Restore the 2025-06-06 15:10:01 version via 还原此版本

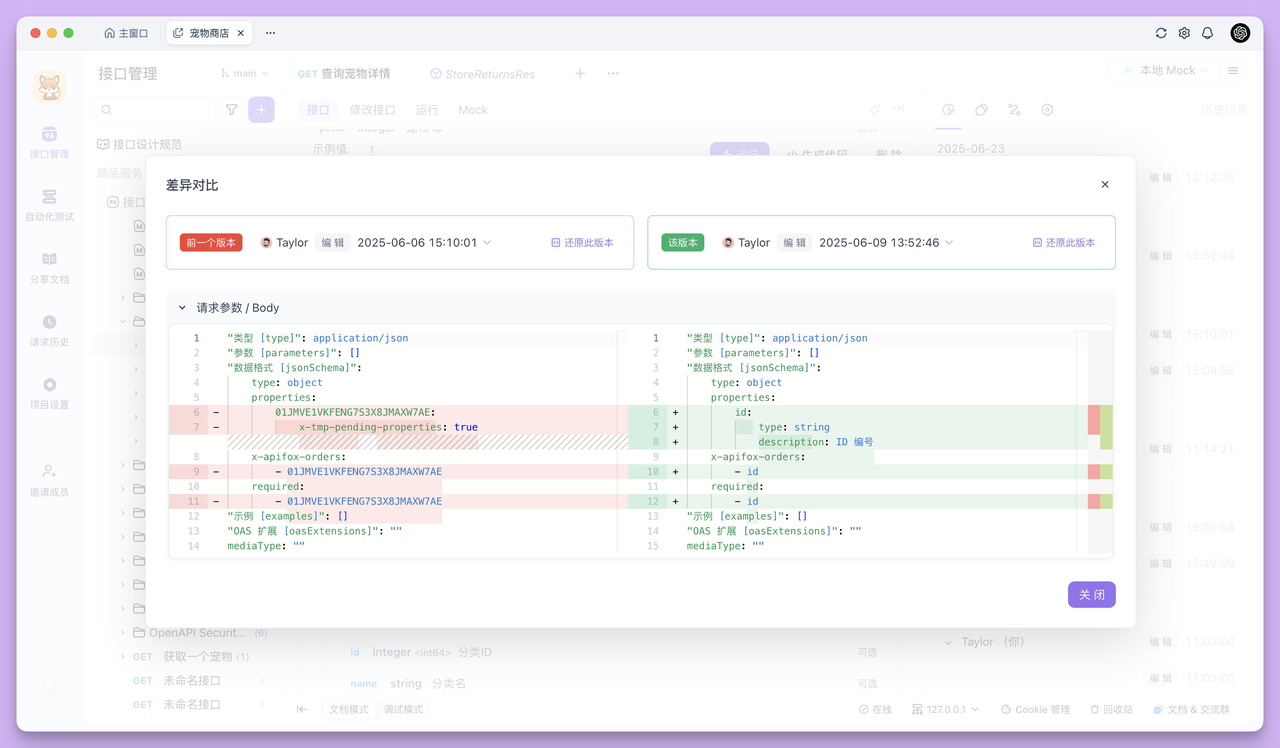coord(582,243)
